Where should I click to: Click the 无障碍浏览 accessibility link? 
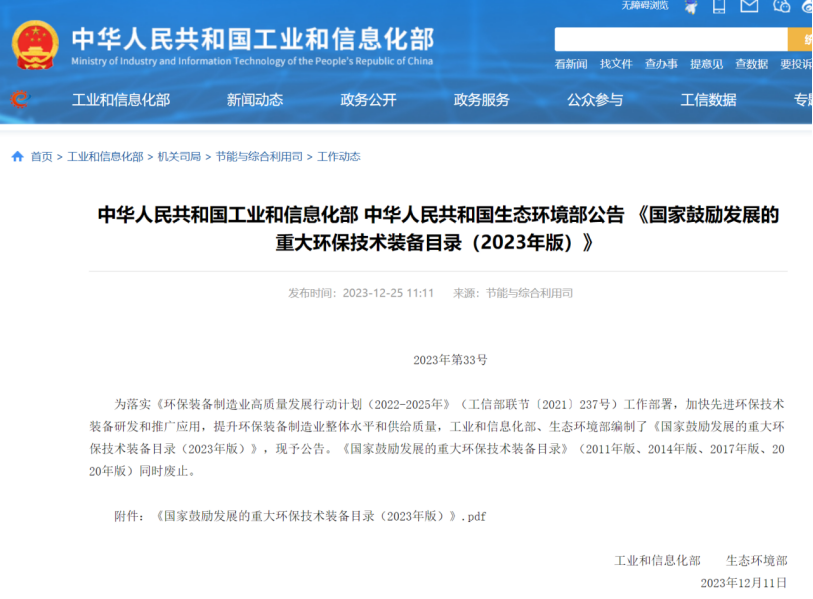click(x=645, y=6)
